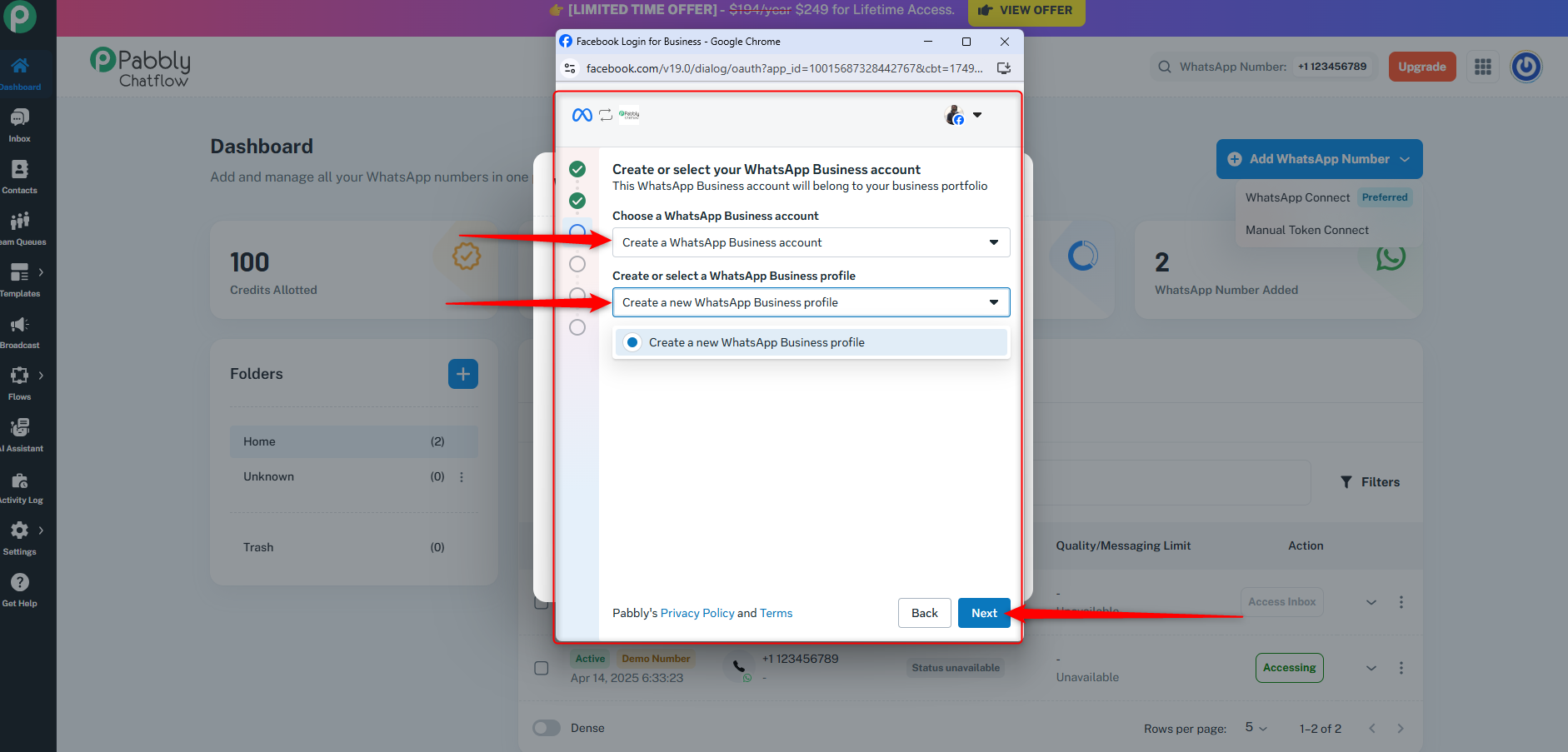Go to next page of the table
The width and height of the screenshot is (1568, 752).
point(1401,729)
